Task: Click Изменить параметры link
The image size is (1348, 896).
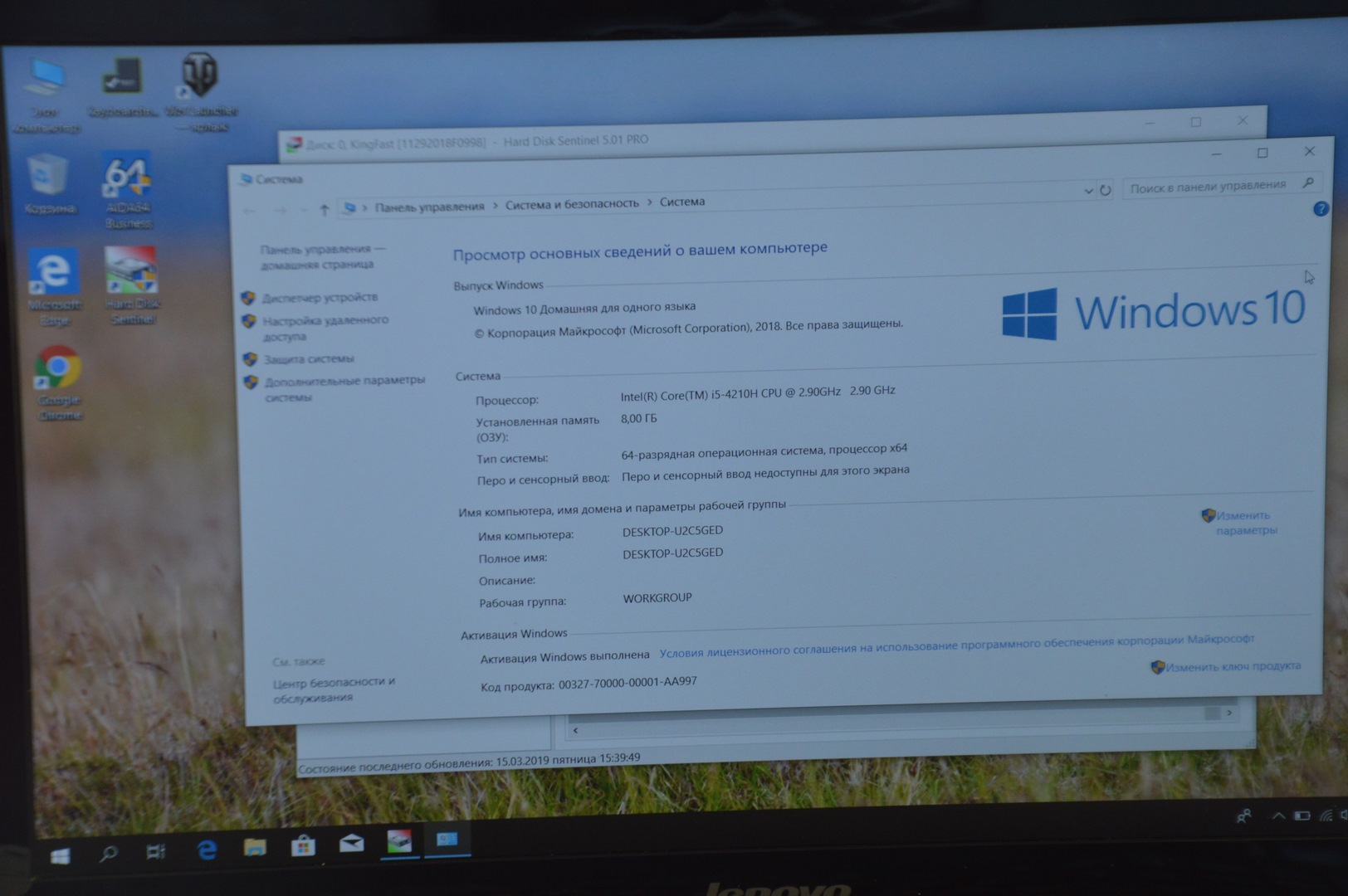Action: pos(1246,523)
